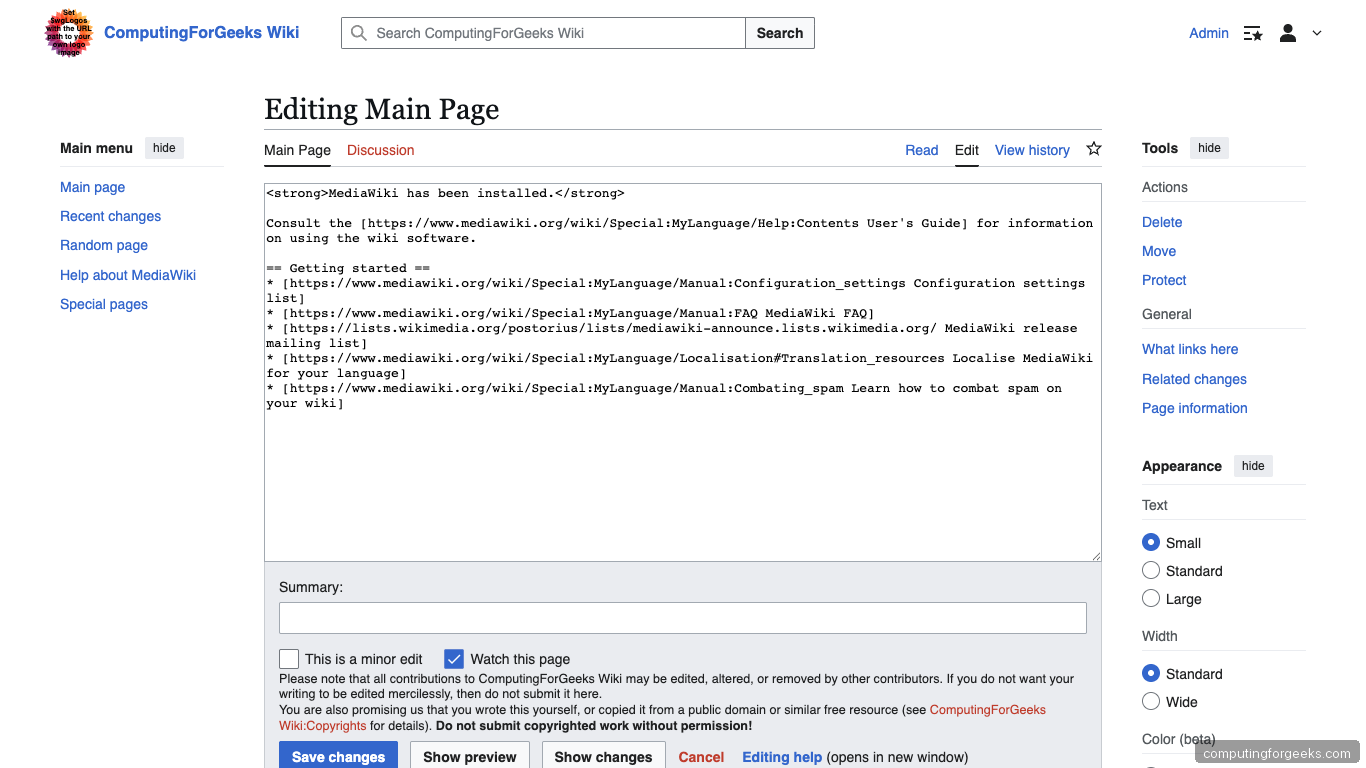Click the Save changes button

click(338, 757)
